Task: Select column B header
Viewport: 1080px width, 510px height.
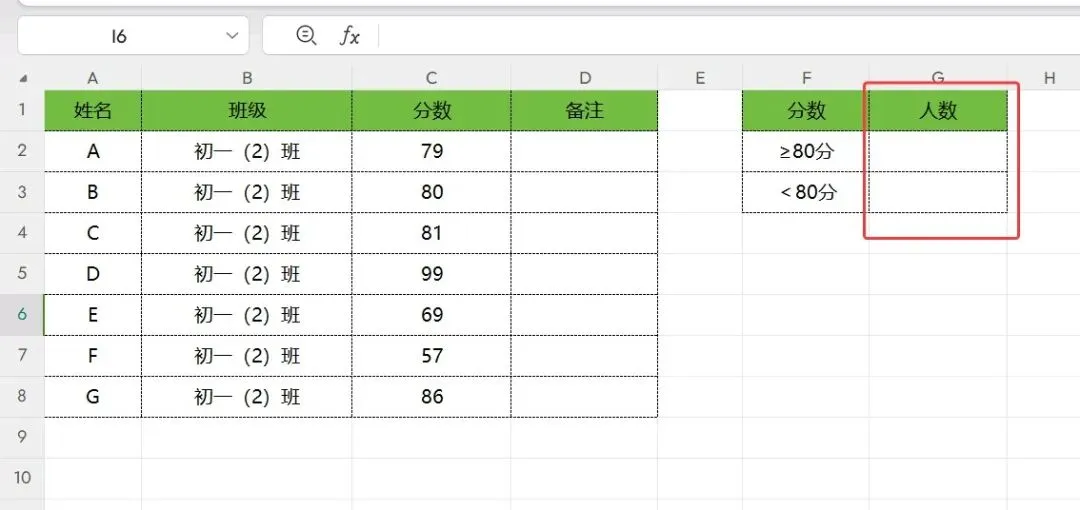Action: point(247,79)
